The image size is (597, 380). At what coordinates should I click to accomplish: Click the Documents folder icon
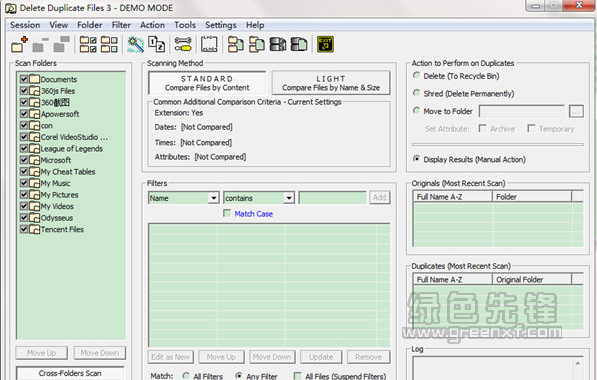pos(35,79)
